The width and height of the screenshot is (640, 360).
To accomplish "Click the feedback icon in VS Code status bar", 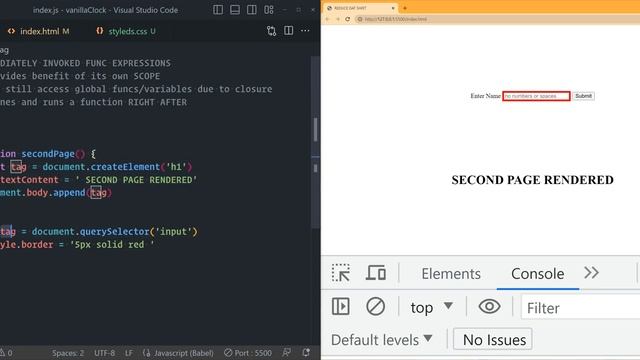I will [x=287, y=353].
